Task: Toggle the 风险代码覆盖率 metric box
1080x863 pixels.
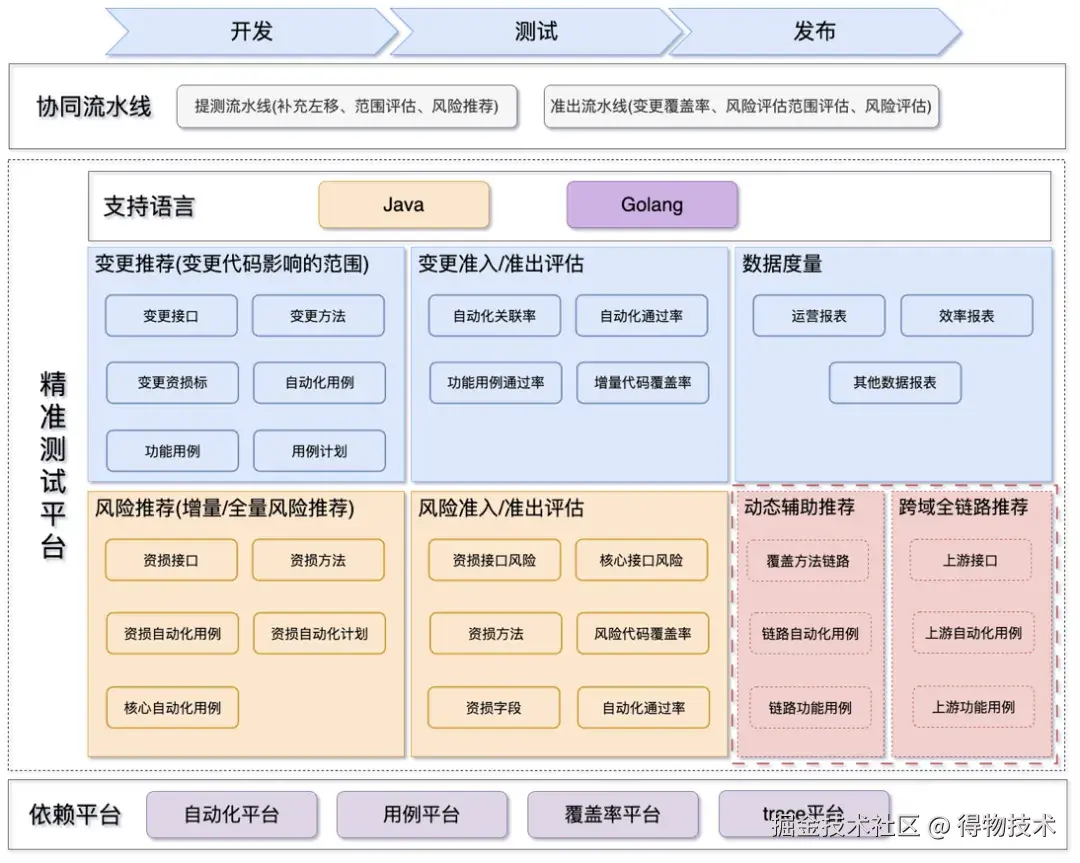Action: [x=643, y=633]
